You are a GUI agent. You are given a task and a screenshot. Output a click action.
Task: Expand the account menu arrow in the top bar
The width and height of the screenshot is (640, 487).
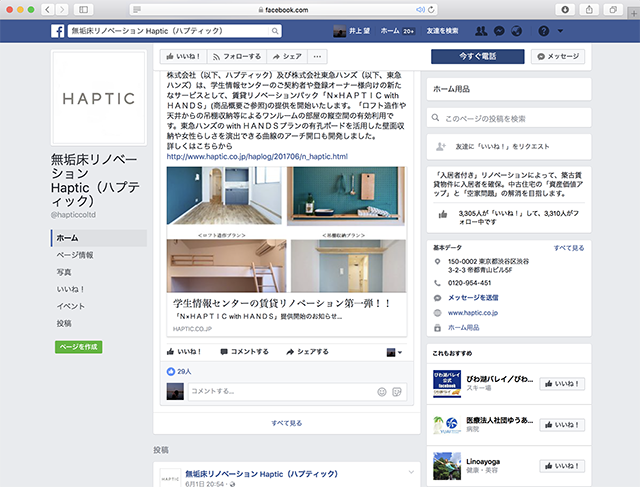pyautogui.click(x=560, y=31)
